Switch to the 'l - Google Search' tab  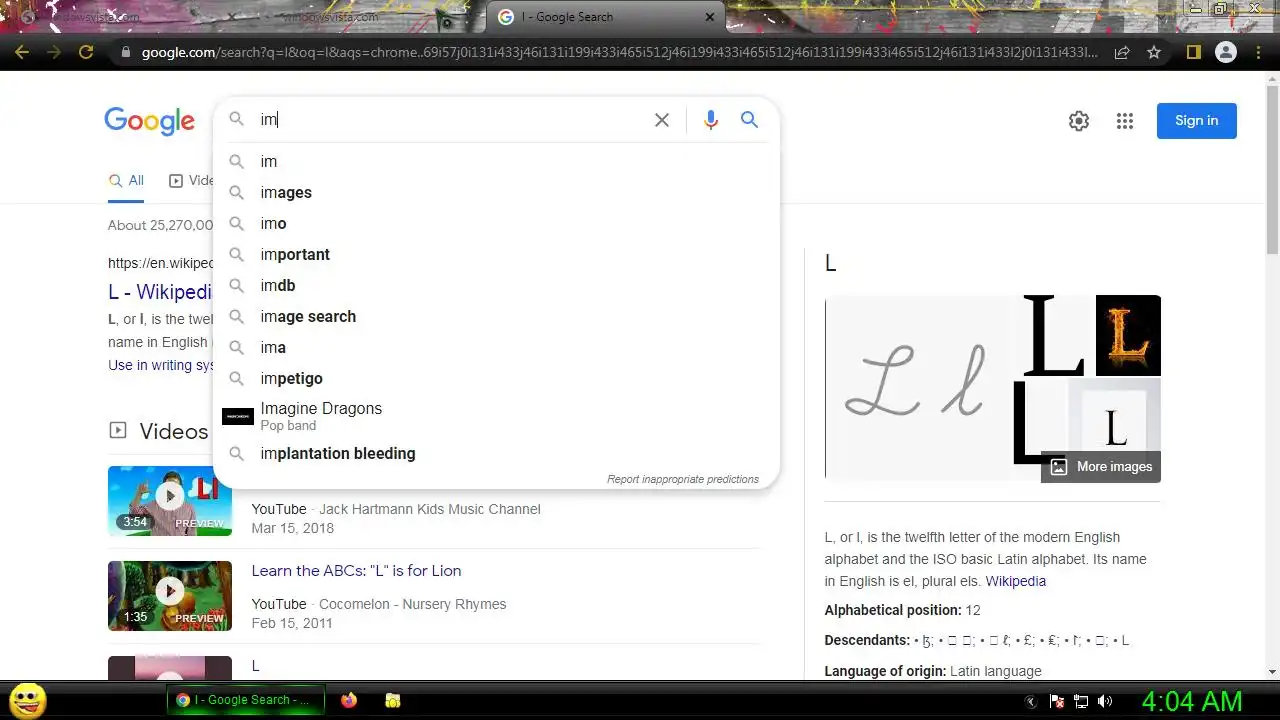(606, 17)
